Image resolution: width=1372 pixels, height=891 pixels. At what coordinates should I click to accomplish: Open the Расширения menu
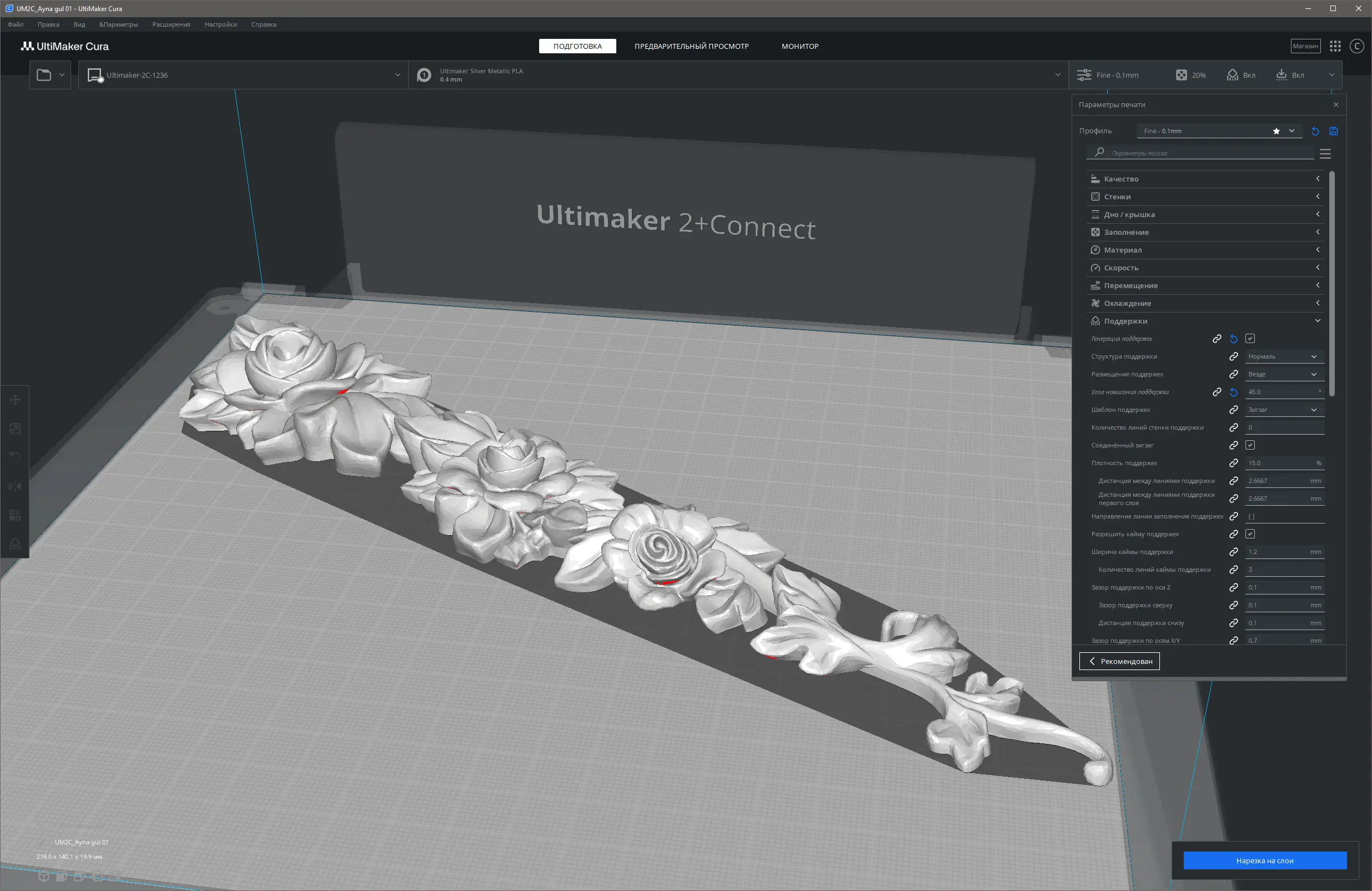(x=171, y=24)
